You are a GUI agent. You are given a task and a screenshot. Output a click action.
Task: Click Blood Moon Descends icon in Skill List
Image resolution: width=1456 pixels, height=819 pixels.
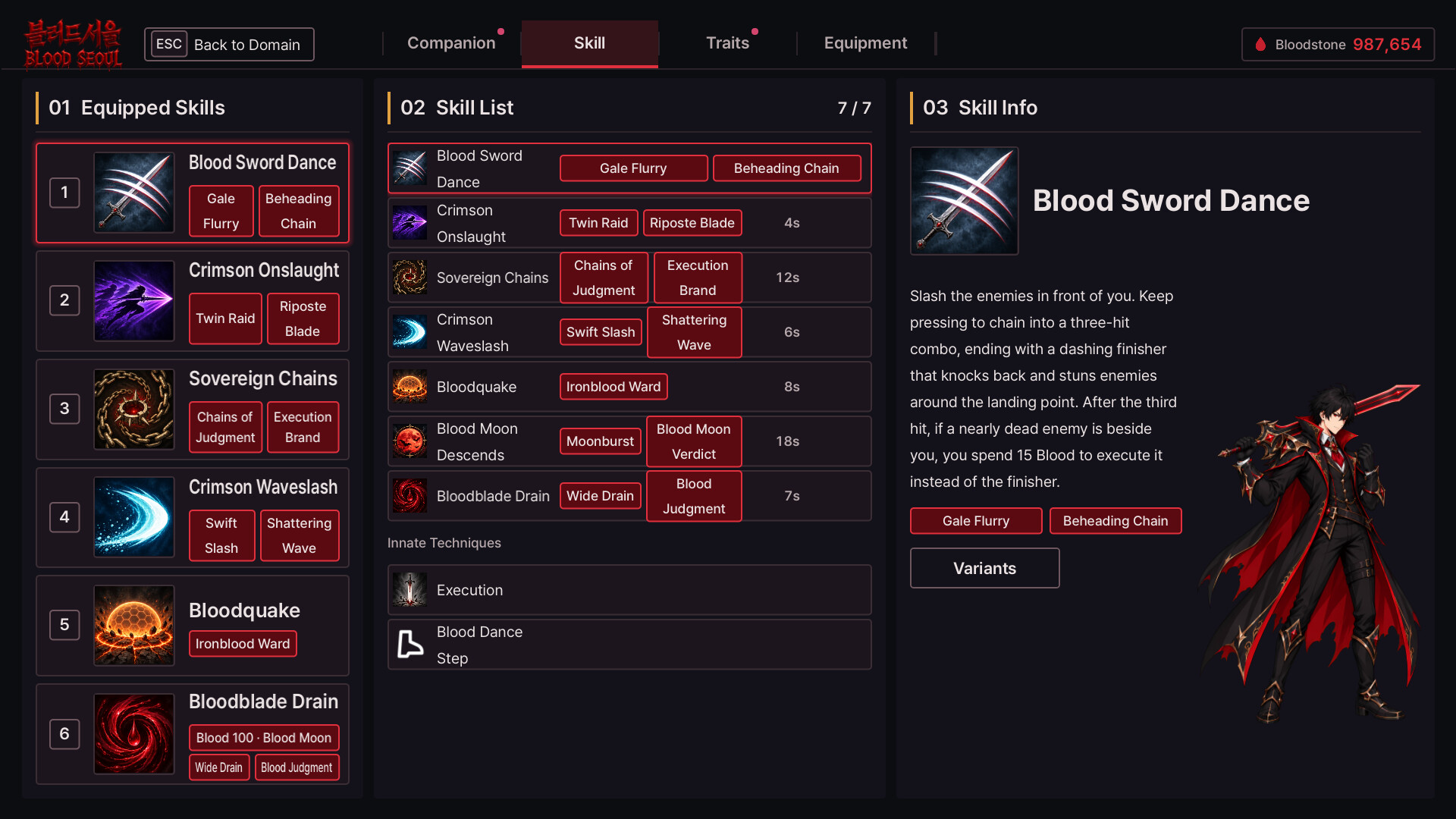410,441
